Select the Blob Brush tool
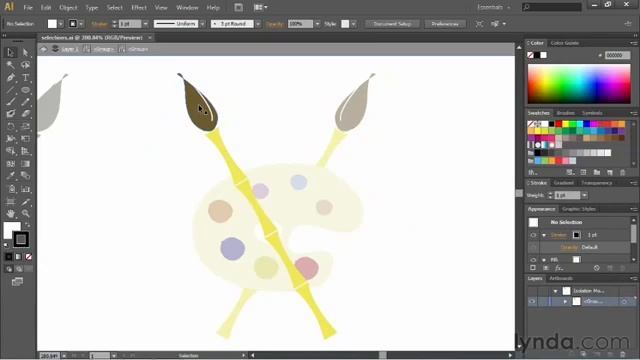 pyautogui.click(x=11, y=114)
